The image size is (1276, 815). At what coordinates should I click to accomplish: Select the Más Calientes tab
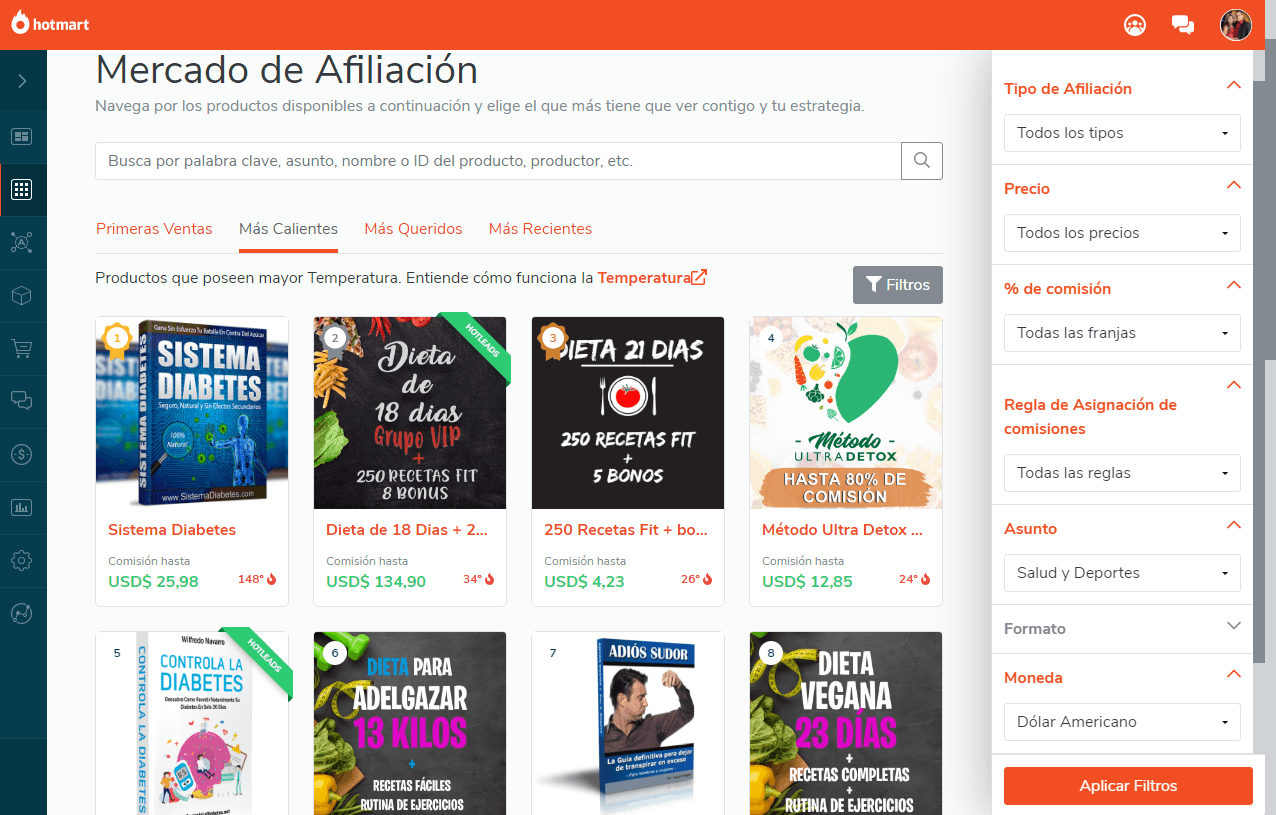coord(288,229)
